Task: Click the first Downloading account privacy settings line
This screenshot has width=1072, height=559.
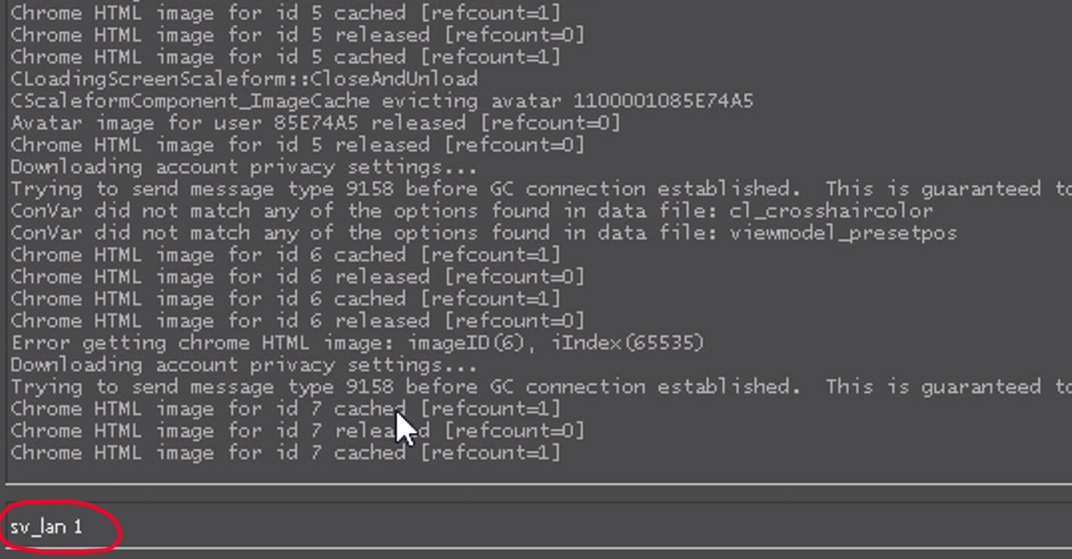Action: pyautogui.click(x=243, y=167)
